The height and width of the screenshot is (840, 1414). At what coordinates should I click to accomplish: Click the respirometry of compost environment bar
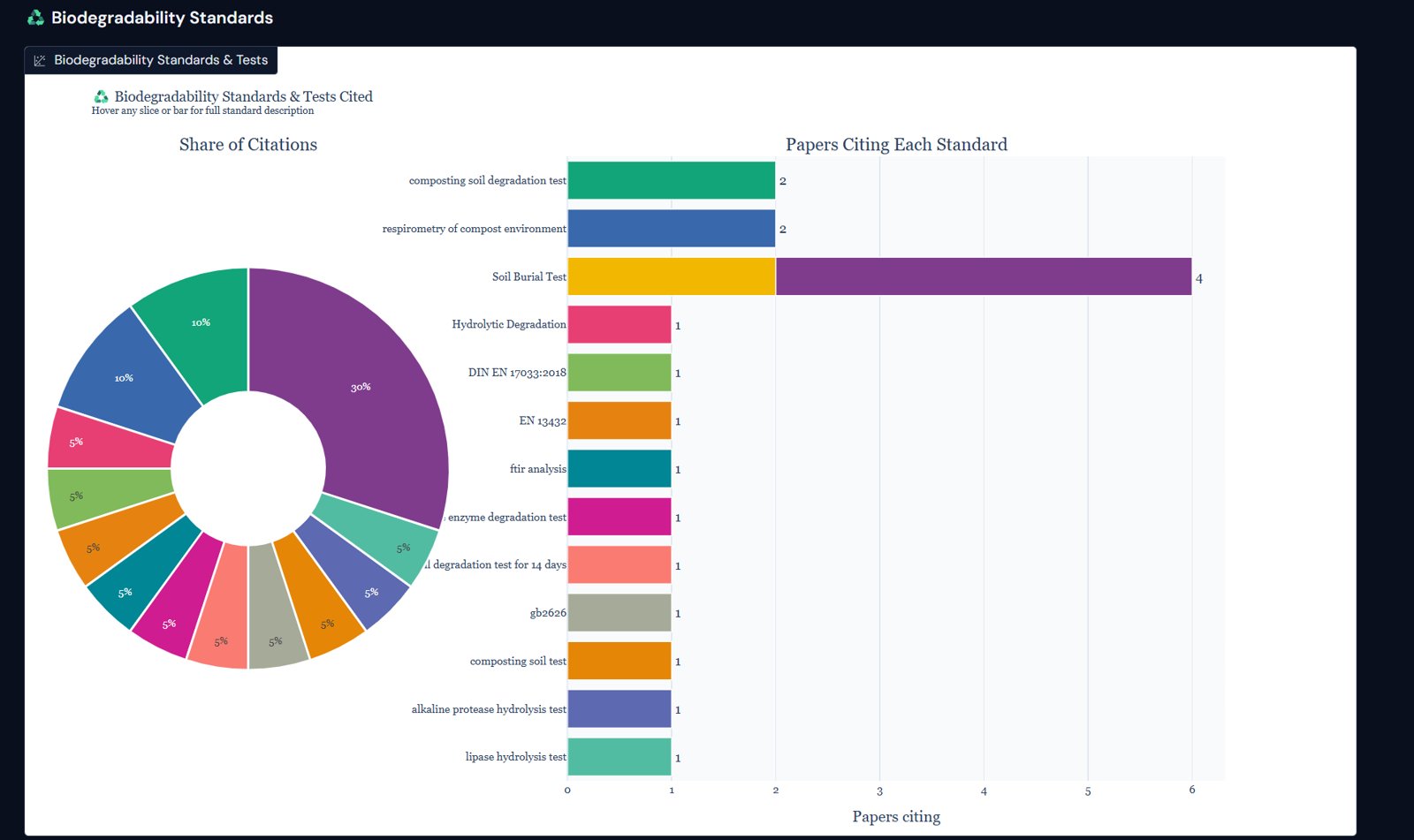click(x=671, y=229)
